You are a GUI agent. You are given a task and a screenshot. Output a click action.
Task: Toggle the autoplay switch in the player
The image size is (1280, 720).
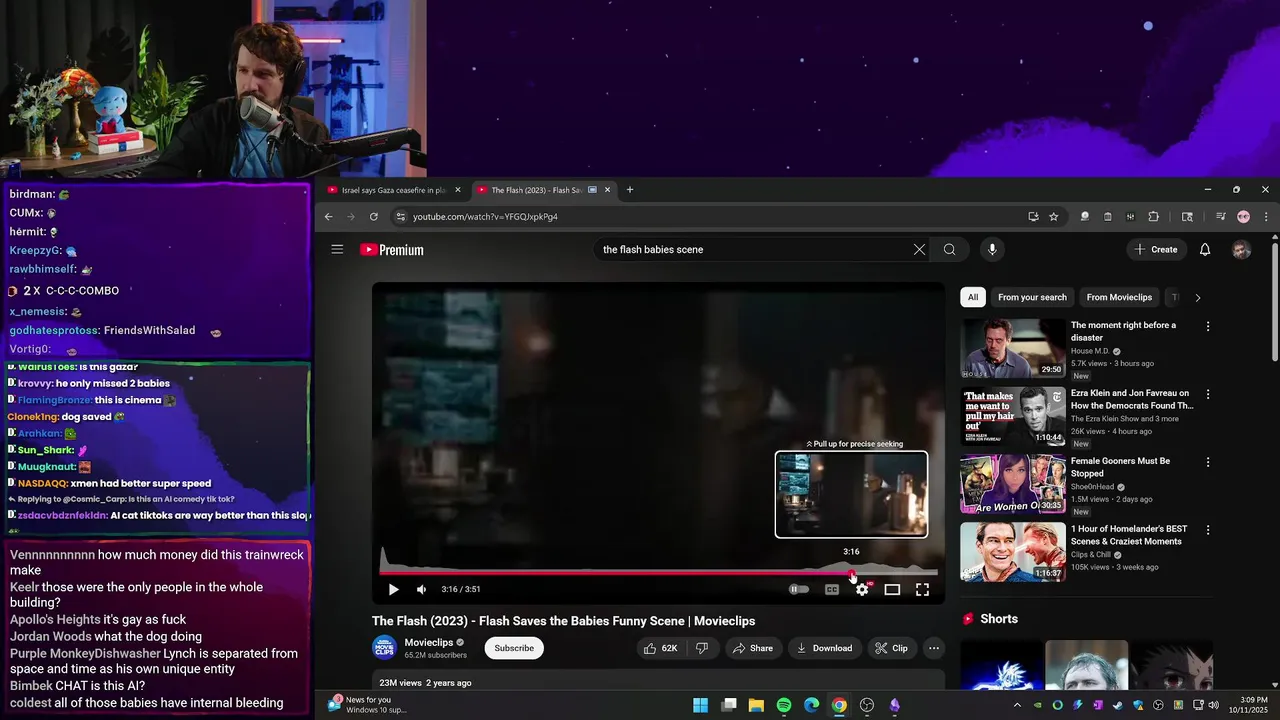pos(799,590)
